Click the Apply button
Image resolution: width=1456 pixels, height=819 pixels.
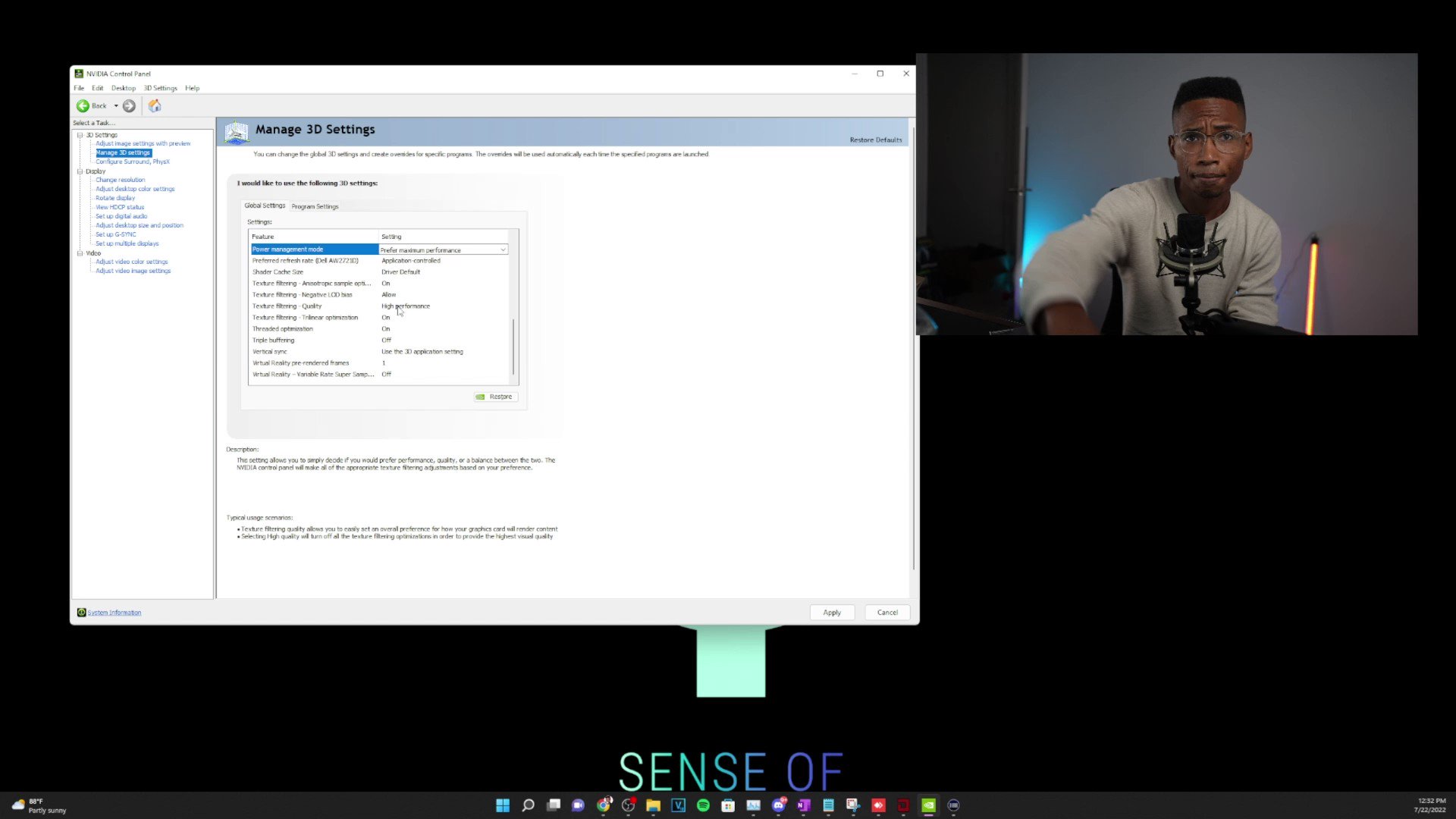click(x=832, y=612)
